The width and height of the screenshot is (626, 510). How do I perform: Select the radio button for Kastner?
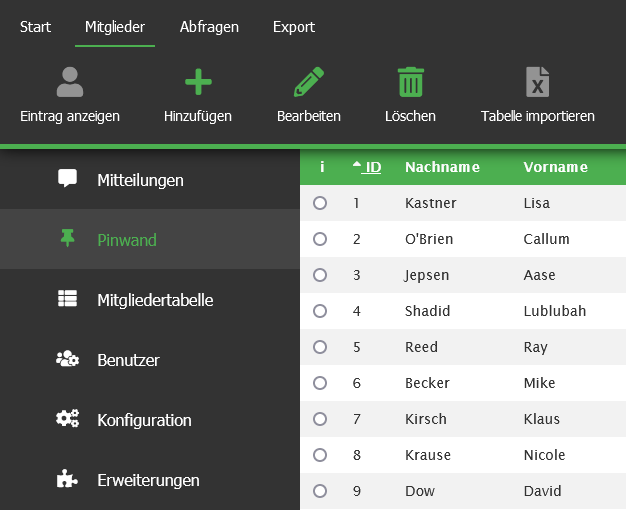(x=320, y=203)
